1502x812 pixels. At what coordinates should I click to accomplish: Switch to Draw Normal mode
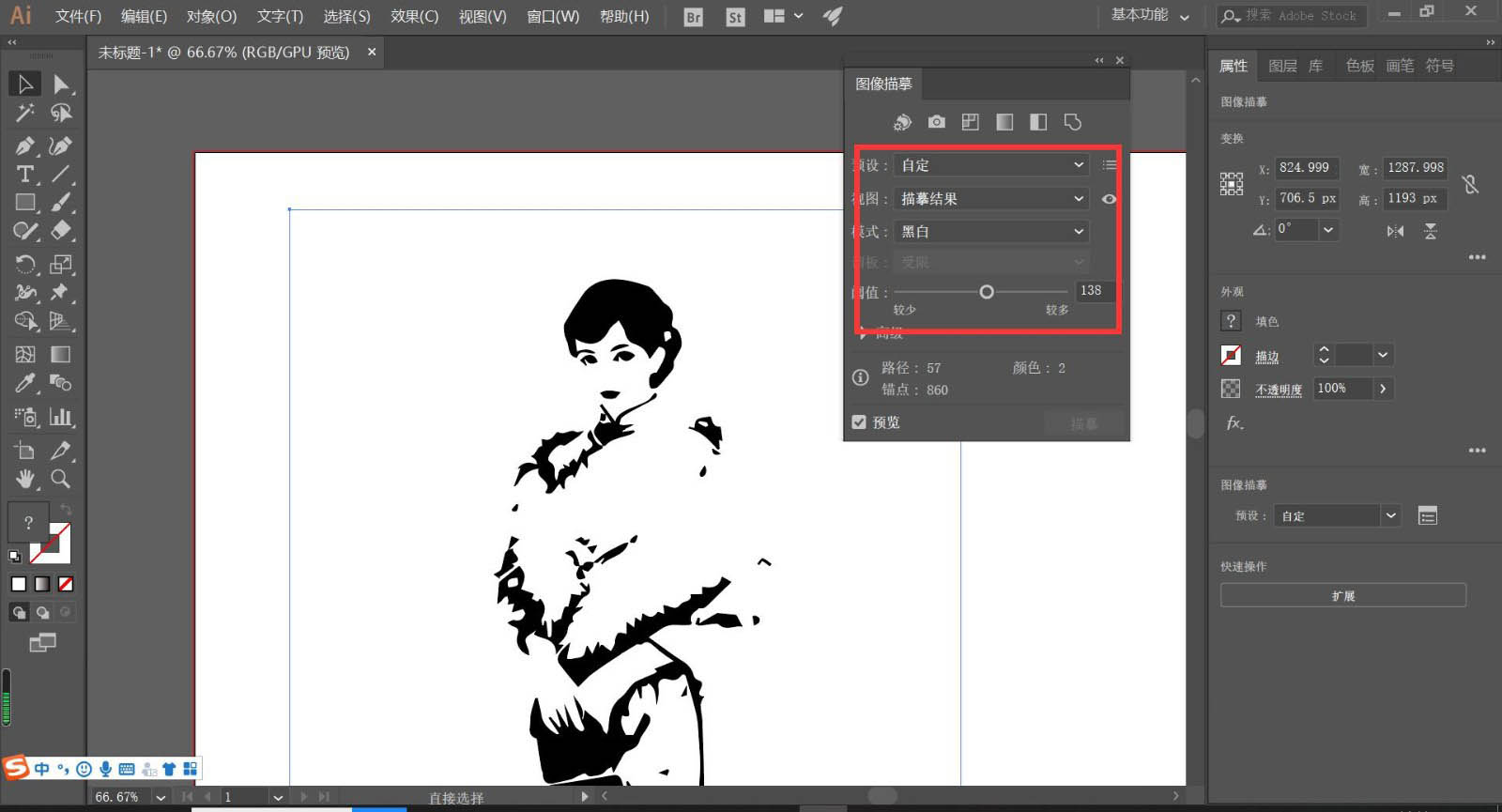click(x=19, y=612)
